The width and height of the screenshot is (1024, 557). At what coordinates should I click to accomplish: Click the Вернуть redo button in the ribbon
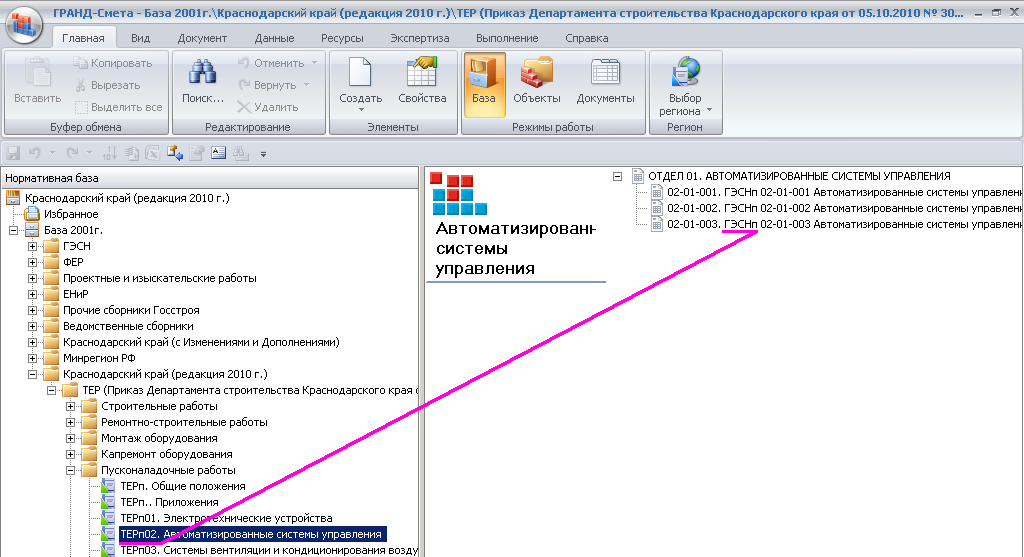click(x=267, y=85)
